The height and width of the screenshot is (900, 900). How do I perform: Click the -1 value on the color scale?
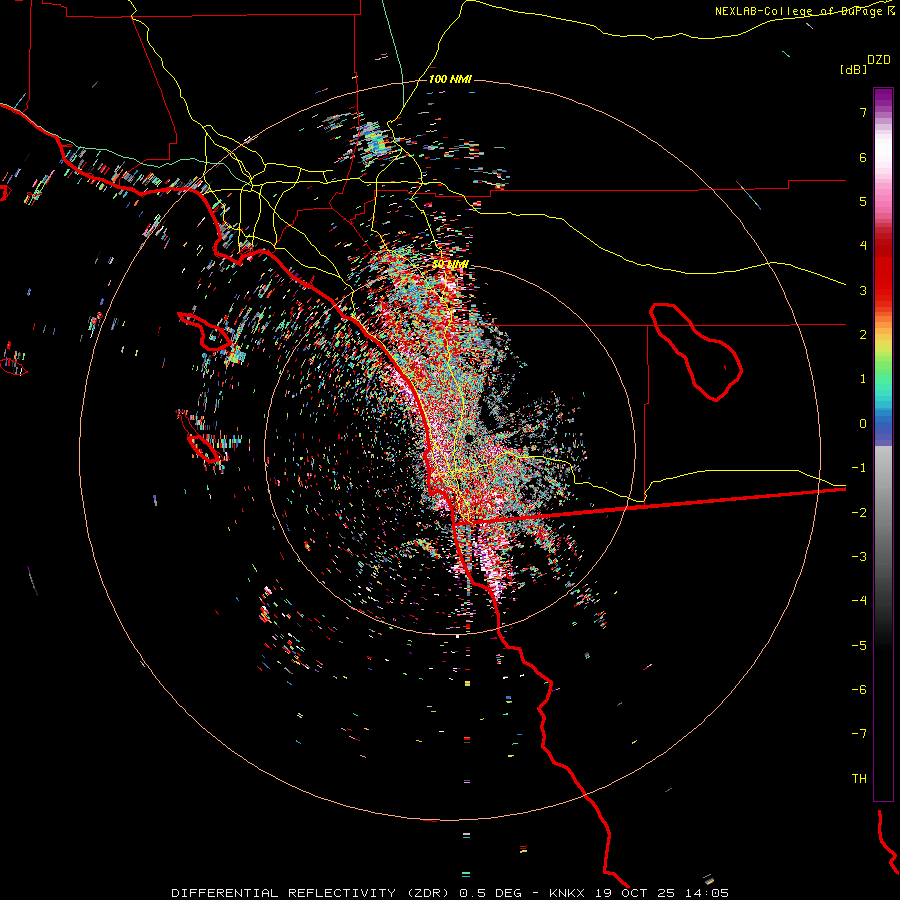859,468
